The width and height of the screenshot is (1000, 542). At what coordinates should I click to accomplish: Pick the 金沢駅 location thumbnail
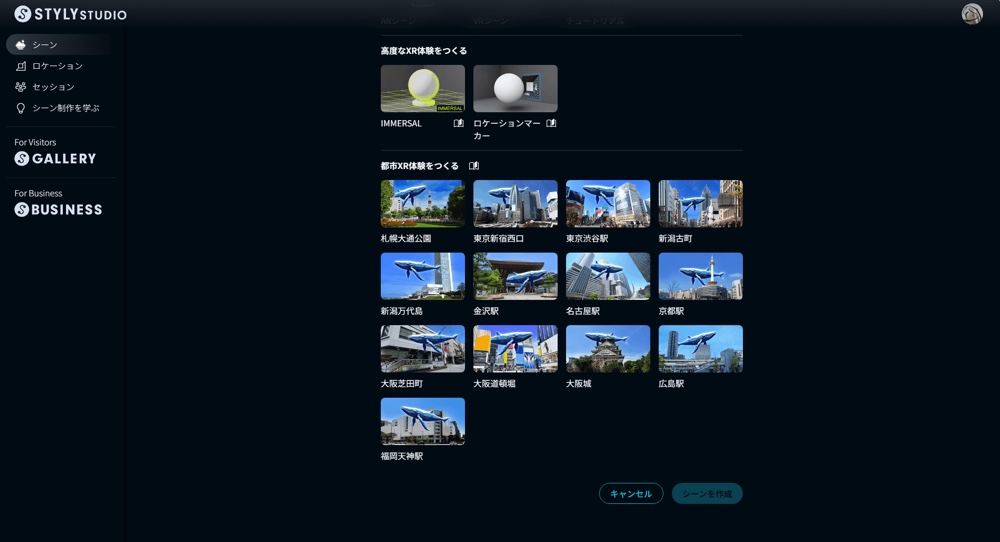515,276
